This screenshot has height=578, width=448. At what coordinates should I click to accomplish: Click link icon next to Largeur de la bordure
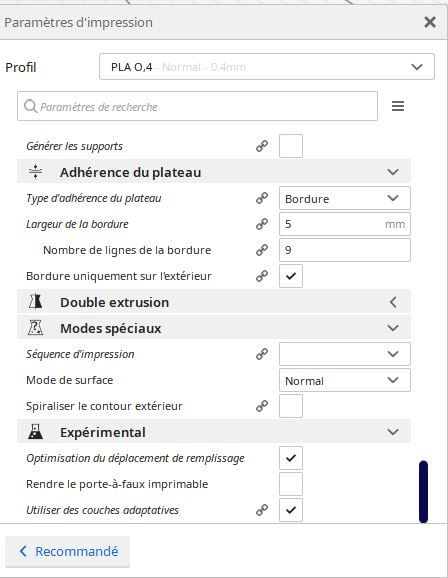coord(262,224)
